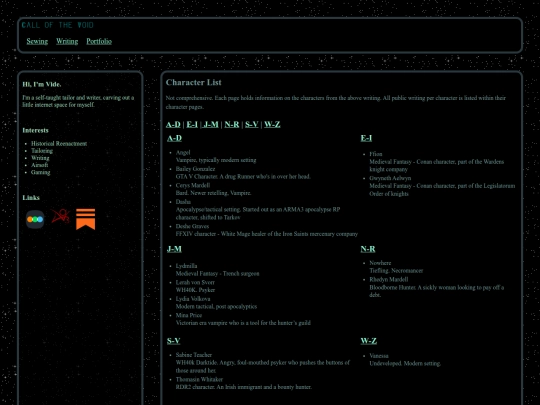Viewport: 540px width, 405px height.
Task: Jump to E-I in the index row
Action: click(192, 124)
